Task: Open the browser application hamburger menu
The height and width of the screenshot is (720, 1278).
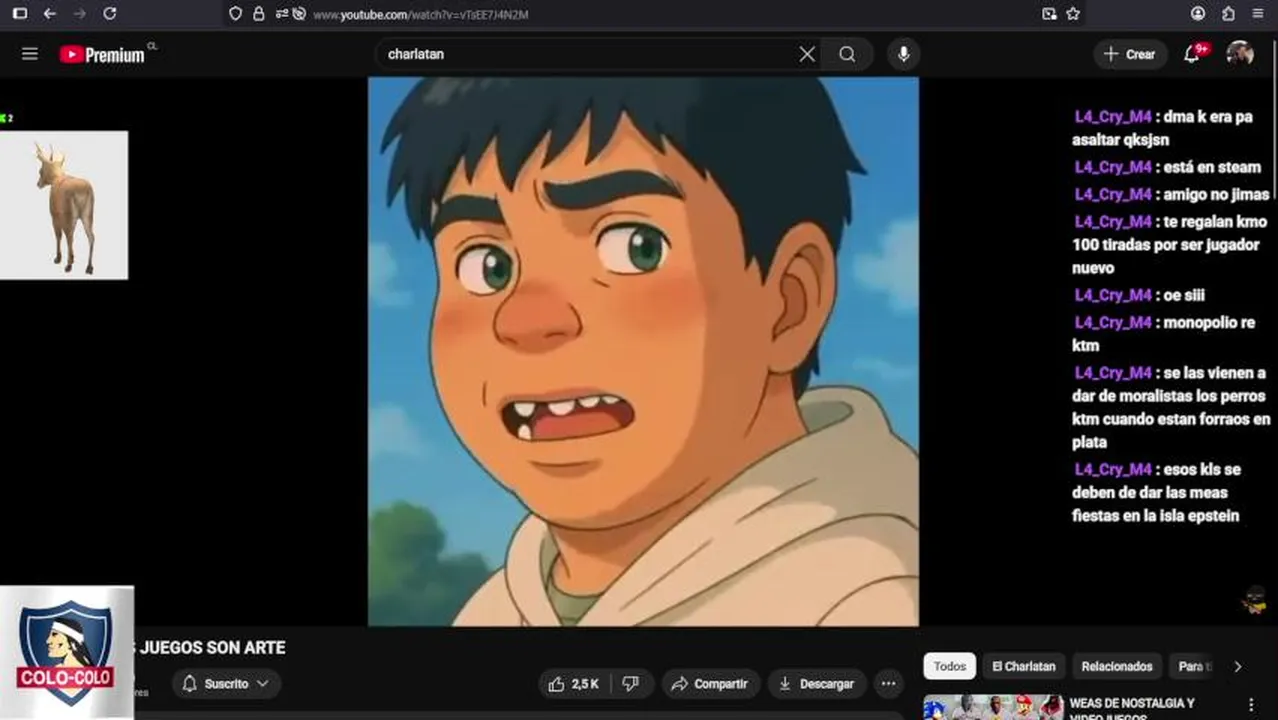Action: [x=1258, y=14]
